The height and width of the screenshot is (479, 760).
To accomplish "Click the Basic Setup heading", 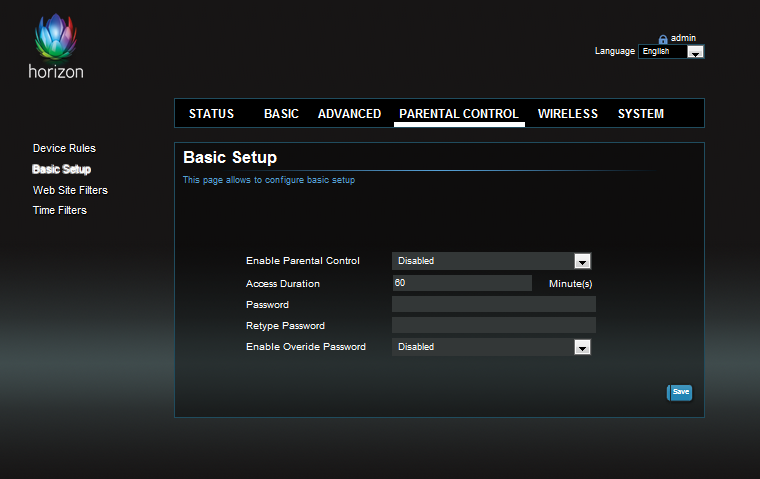I will click(x=230, y=158).
